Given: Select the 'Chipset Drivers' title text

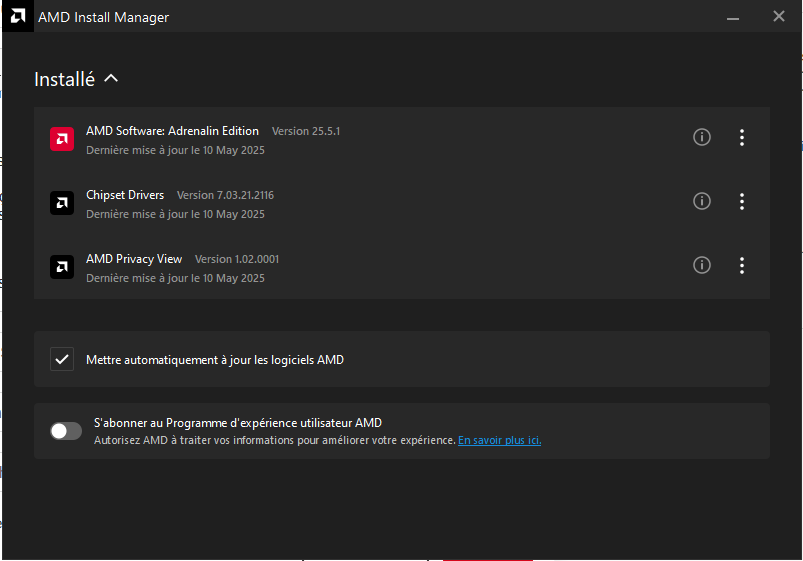Looking at the screenshot, I should point(125,195).
